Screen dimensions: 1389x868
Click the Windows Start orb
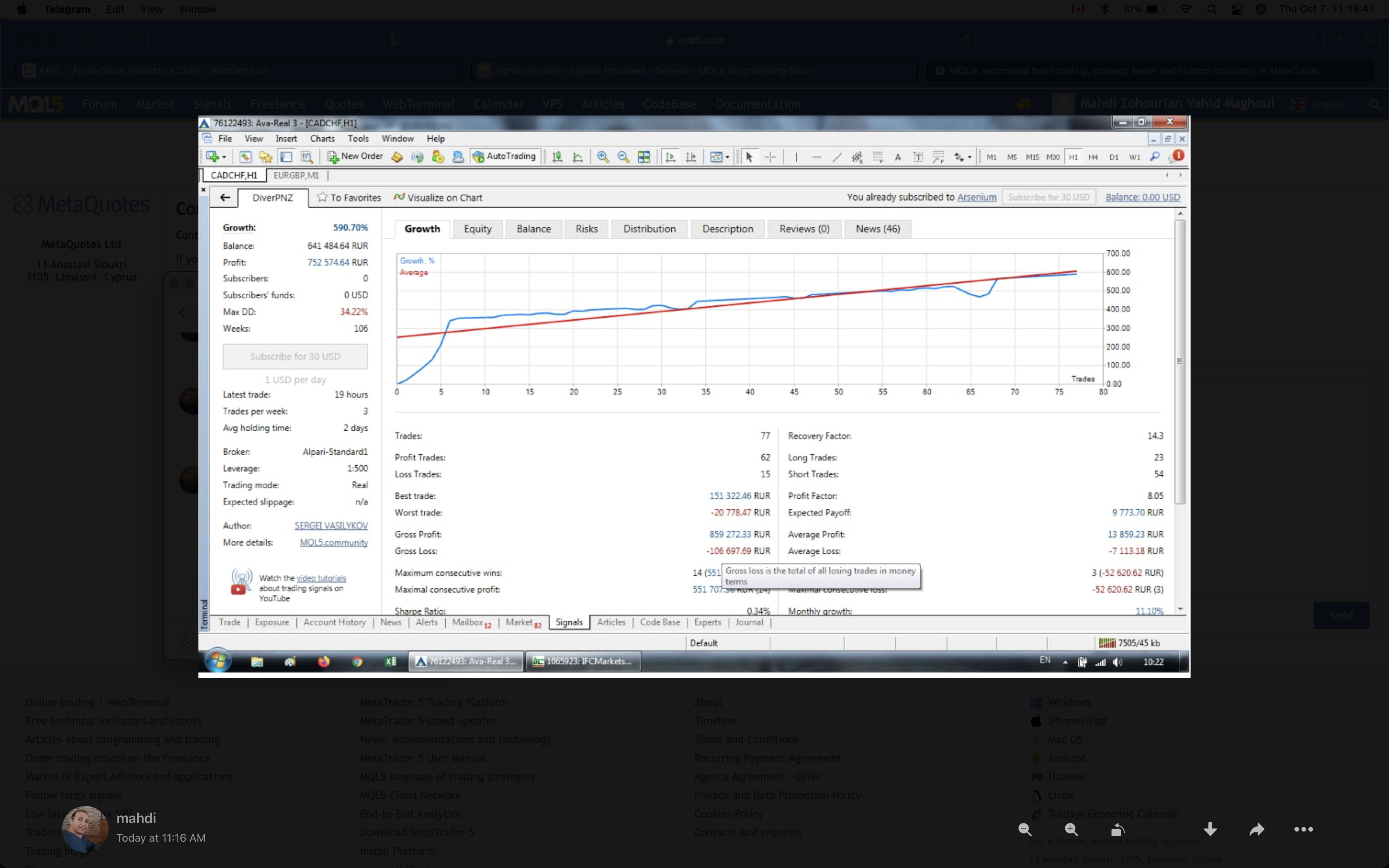click(x=218, y=661)
